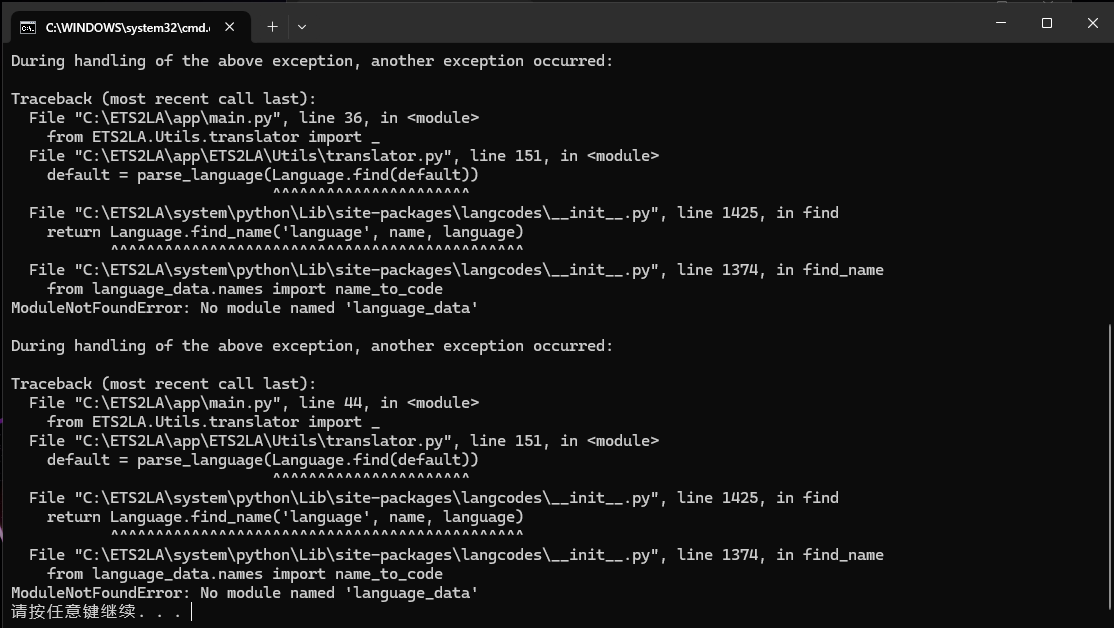Expand the new-tab profiles dropdown chevron
This screenshot has height=628, width=1114.
(x=302, y=27)
